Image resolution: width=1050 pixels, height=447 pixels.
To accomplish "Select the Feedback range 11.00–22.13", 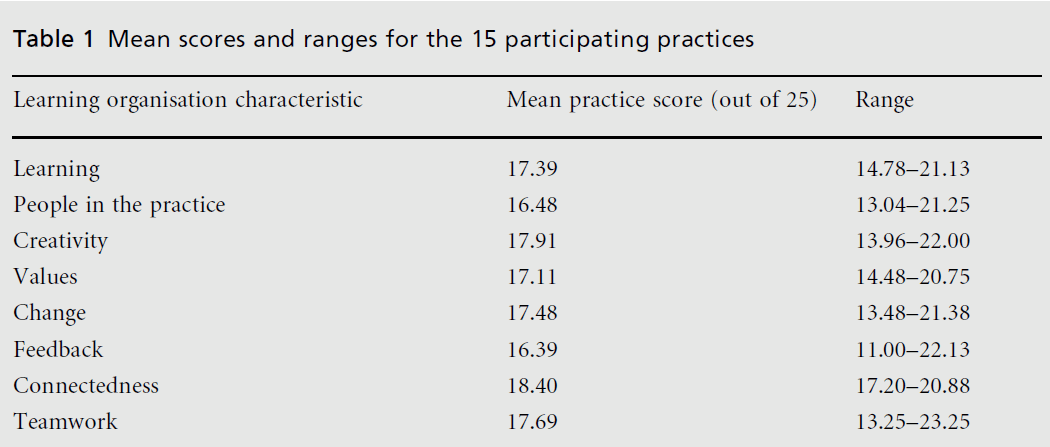I will click(x=912, y=349).
